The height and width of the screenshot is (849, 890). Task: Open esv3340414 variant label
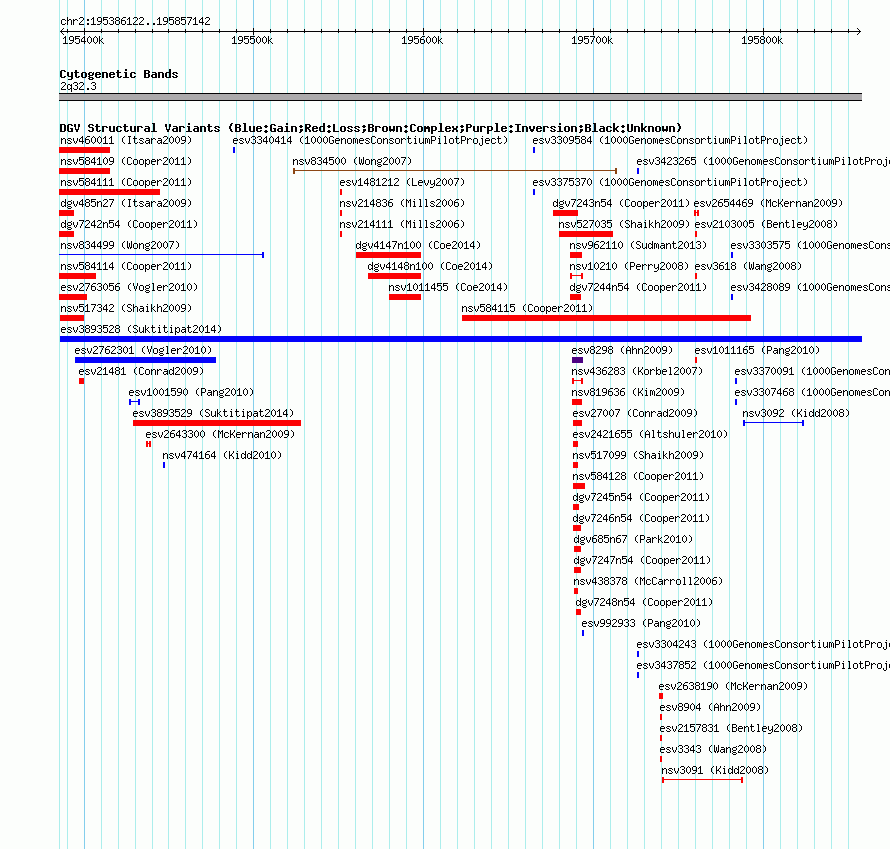click(370, 140)
